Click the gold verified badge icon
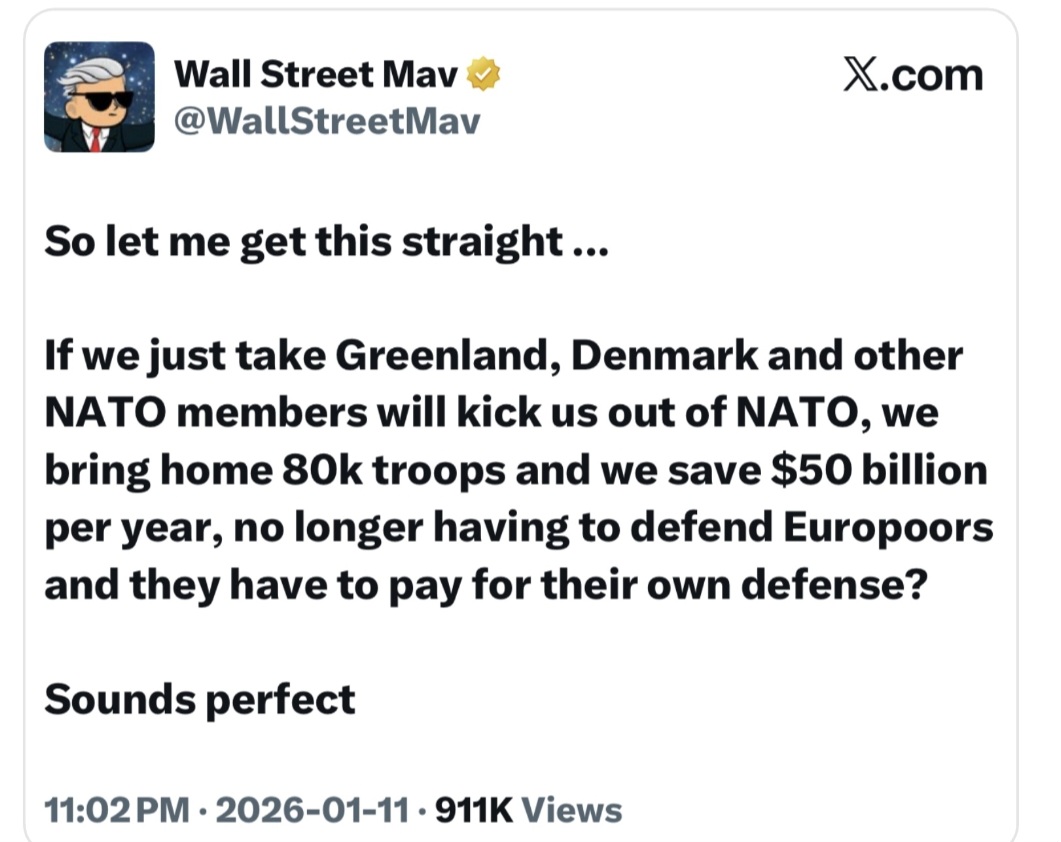 tap(484, 74)
